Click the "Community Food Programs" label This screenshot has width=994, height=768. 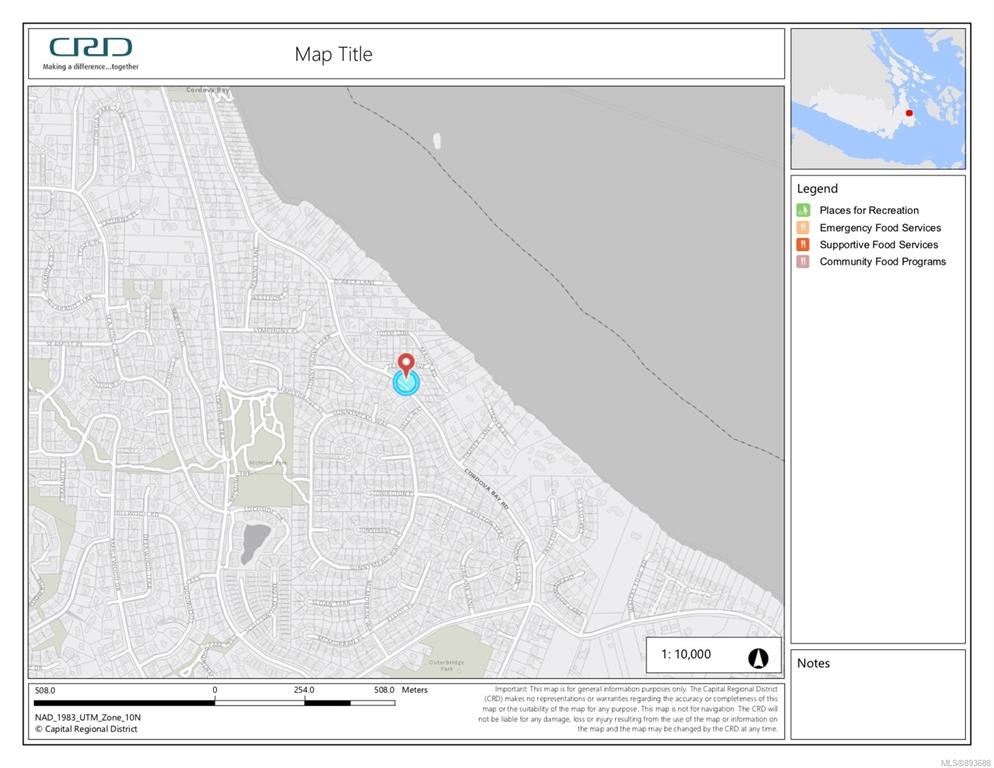point(882,261)
